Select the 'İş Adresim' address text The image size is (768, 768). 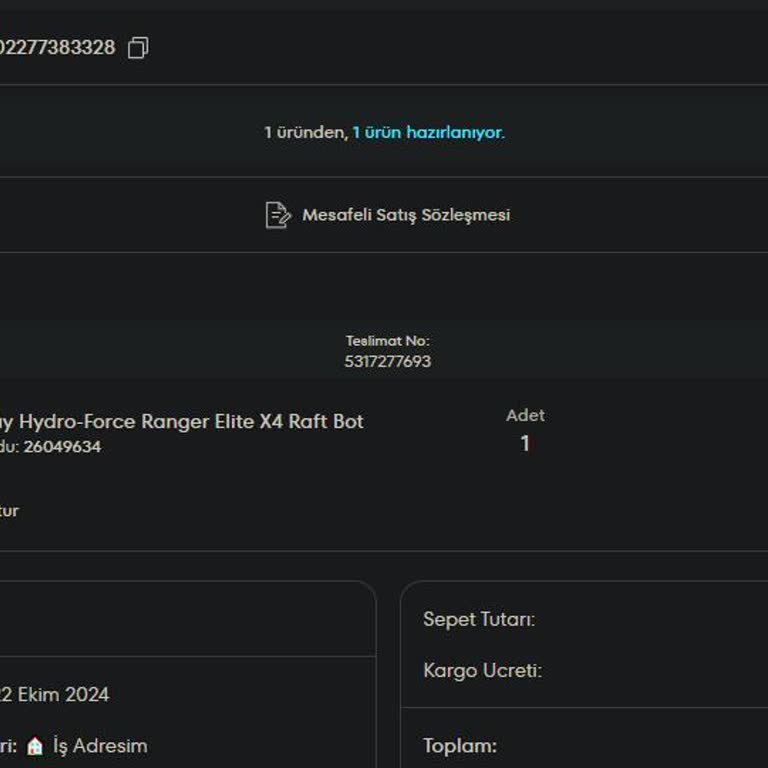100,746
